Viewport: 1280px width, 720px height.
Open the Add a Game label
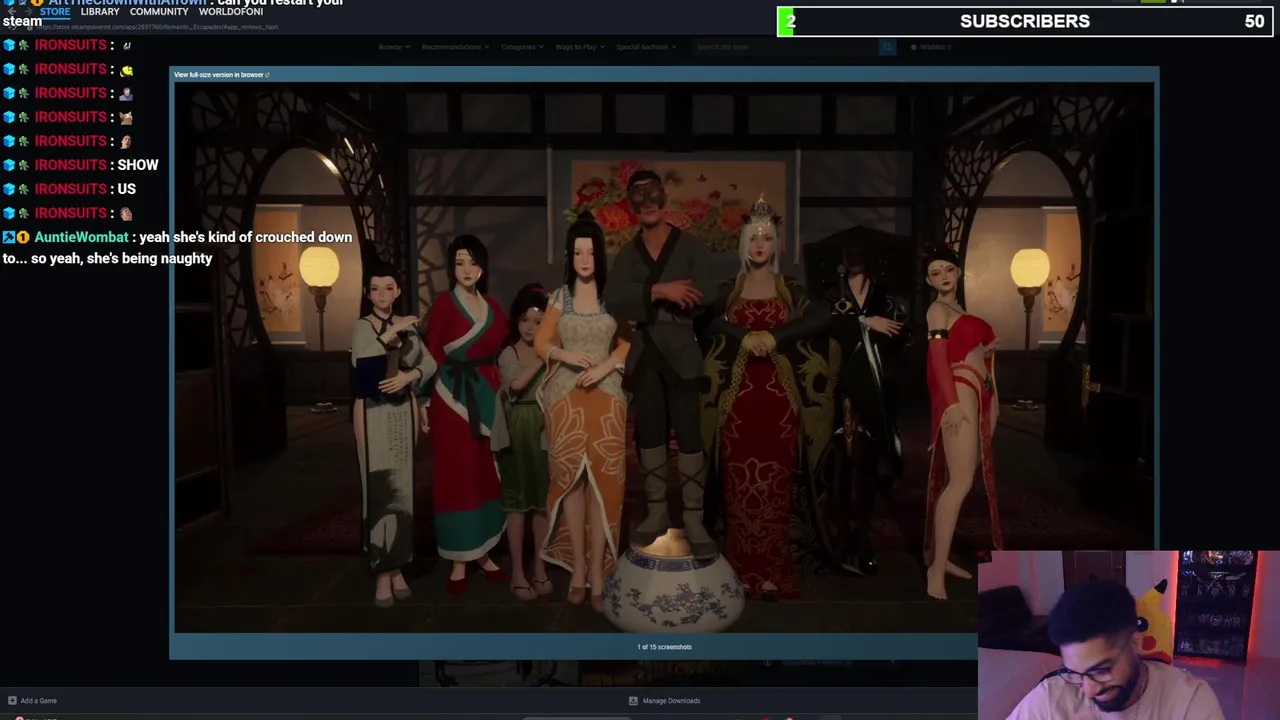click(39, 701)
